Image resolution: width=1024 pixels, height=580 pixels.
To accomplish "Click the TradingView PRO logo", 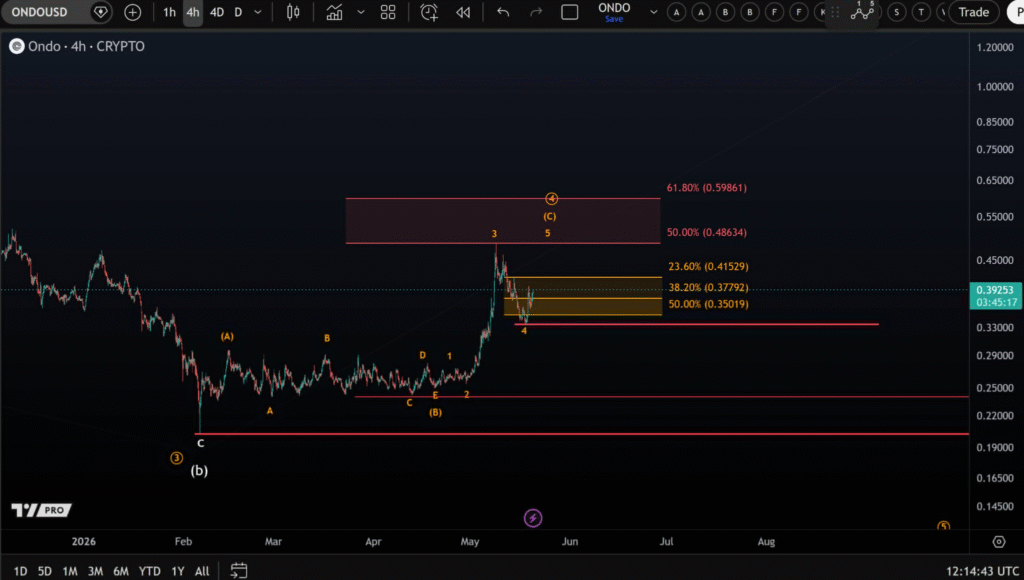I will (40, 509).
